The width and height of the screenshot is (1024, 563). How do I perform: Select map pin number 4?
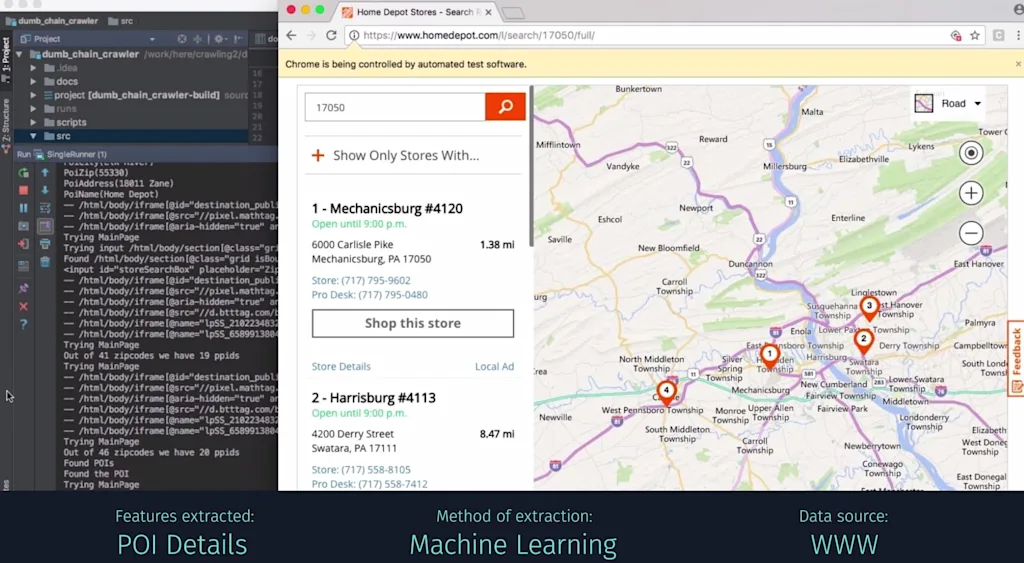pos(666,393)
